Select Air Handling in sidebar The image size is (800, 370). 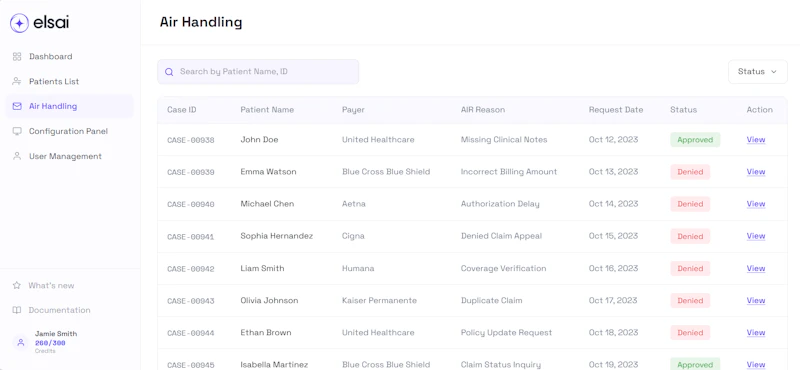point(69,106)
